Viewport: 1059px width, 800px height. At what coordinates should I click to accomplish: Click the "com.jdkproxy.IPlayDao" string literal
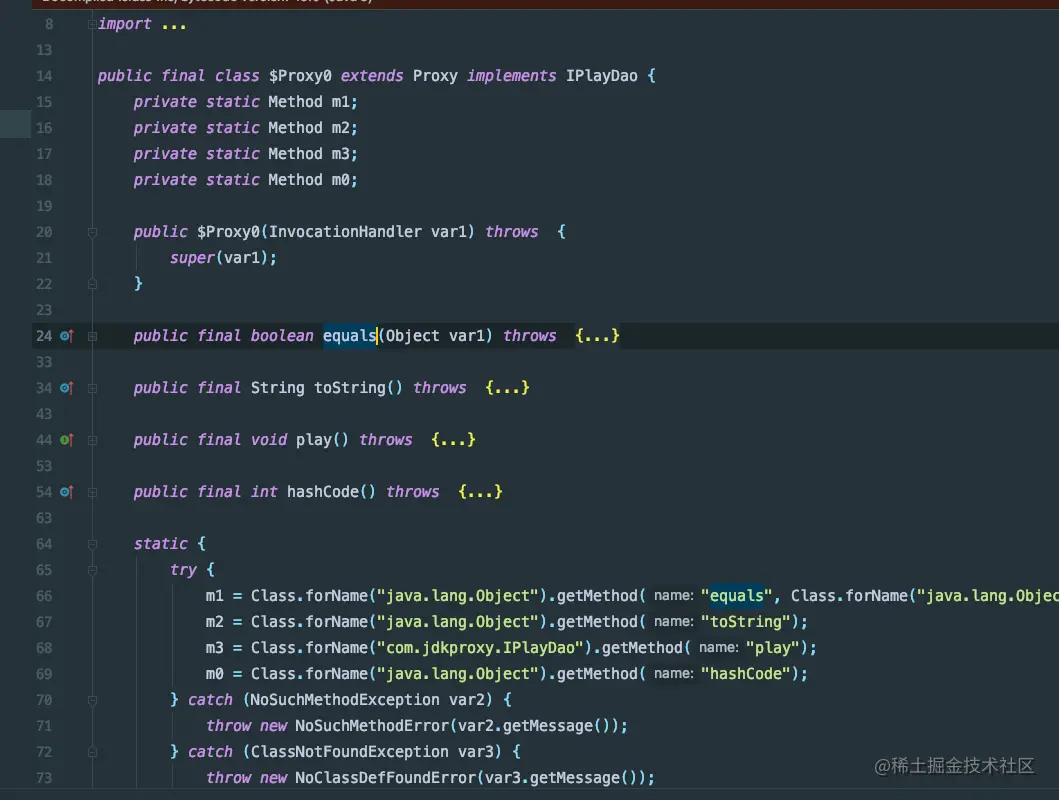(480, 647)
